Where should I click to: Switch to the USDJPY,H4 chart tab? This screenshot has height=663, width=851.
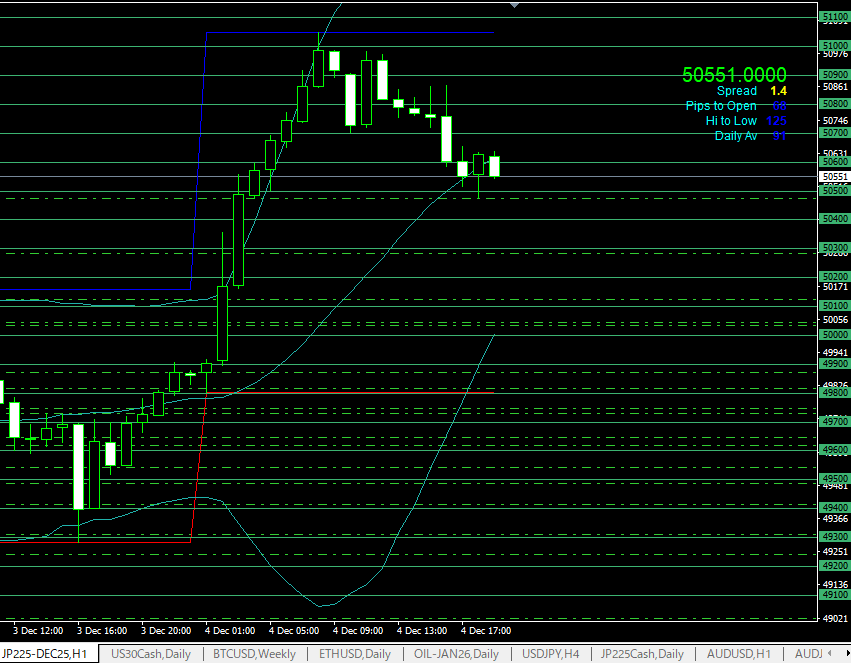(x=552, y=654)
